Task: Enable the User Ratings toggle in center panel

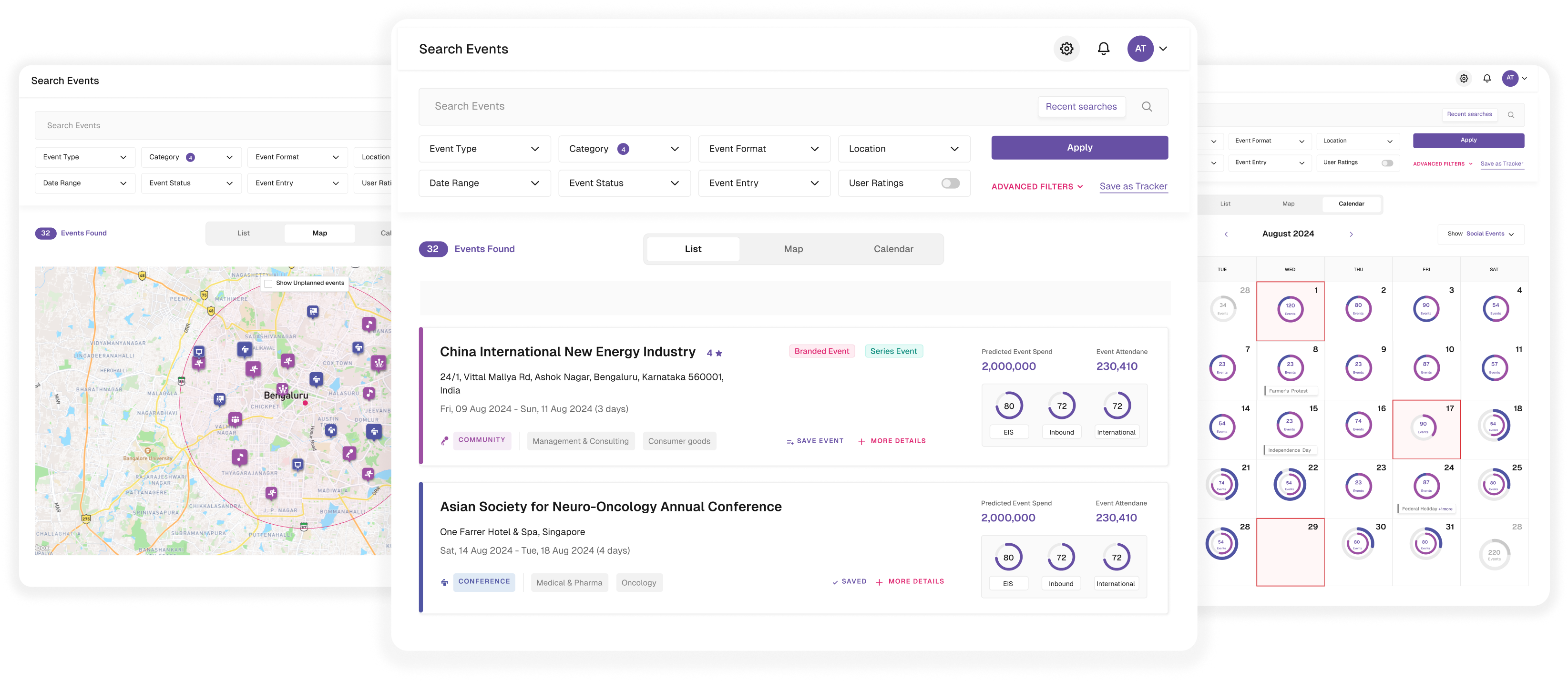Action: 950,183
